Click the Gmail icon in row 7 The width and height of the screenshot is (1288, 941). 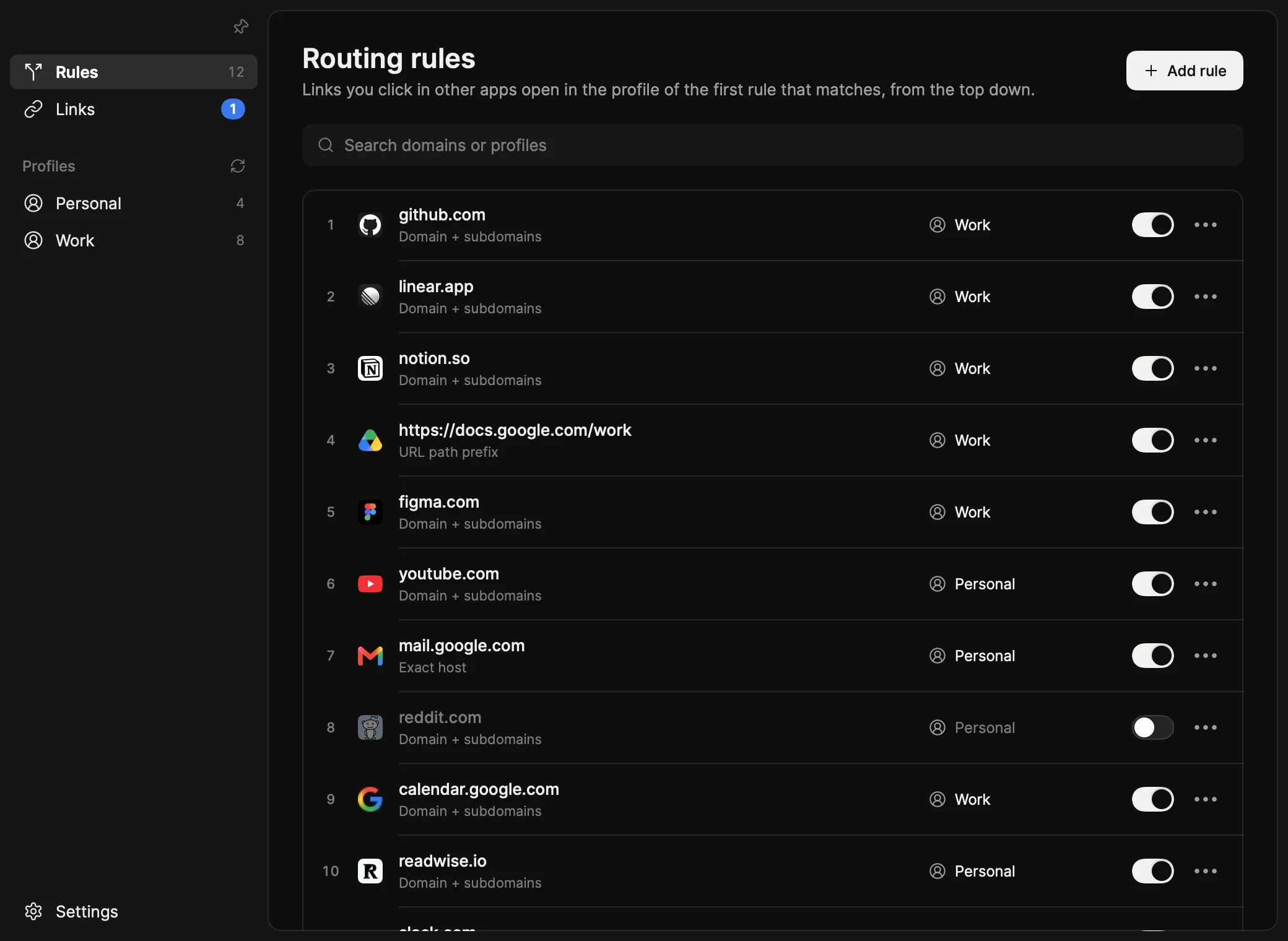click(x=370, y=656)
